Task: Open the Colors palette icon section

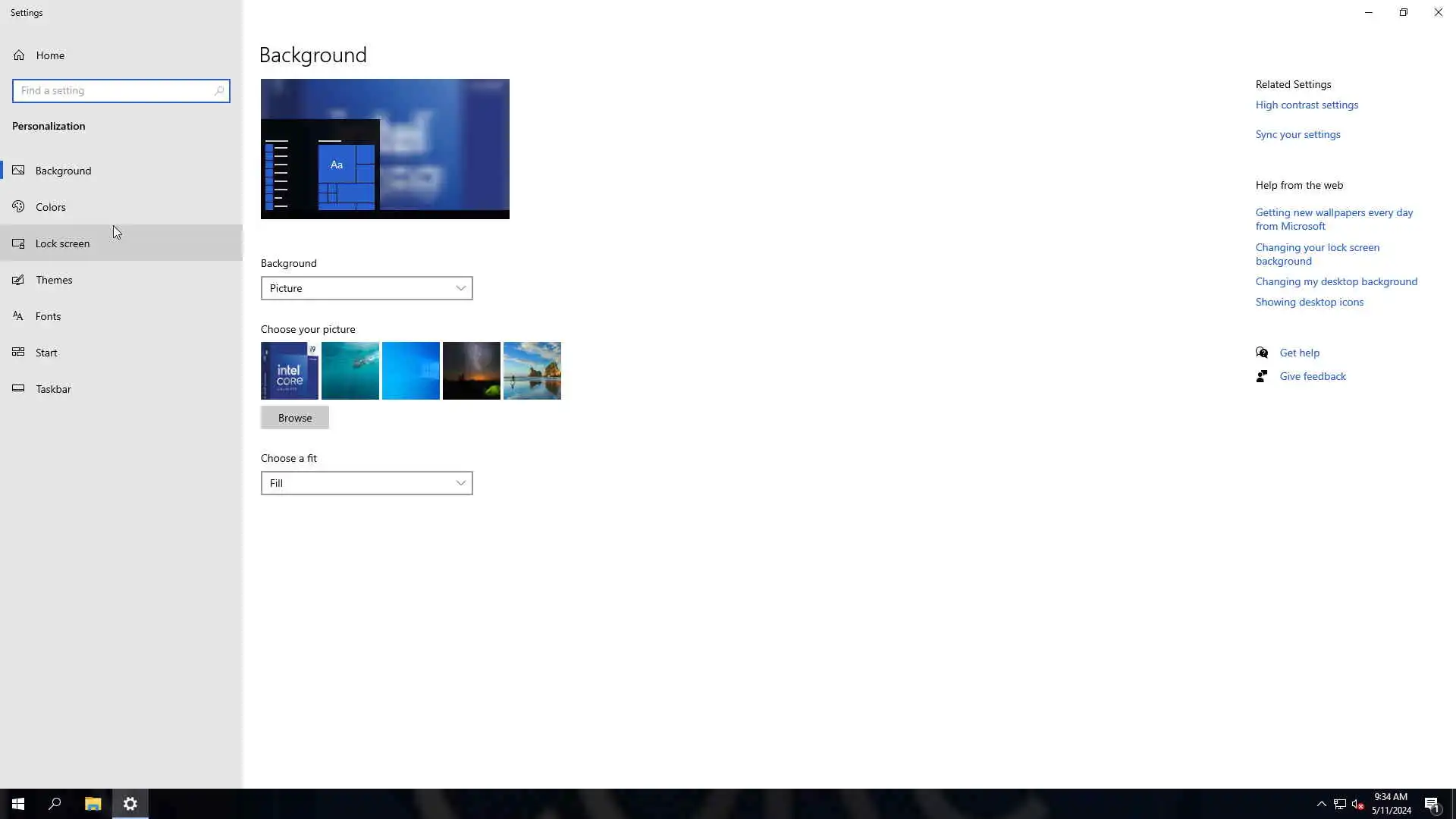Action: point(19,206)
